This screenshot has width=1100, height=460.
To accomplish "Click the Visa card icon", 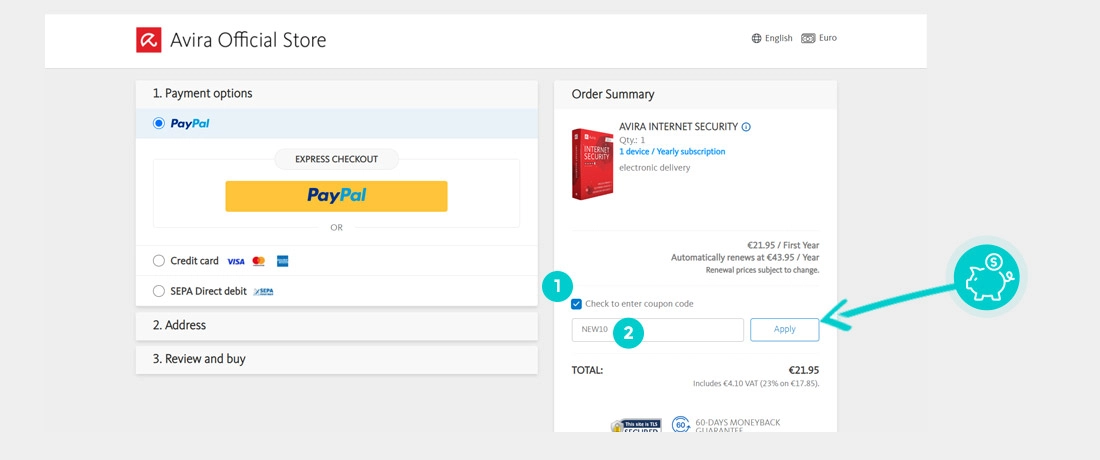I will (x=236, y=262).
